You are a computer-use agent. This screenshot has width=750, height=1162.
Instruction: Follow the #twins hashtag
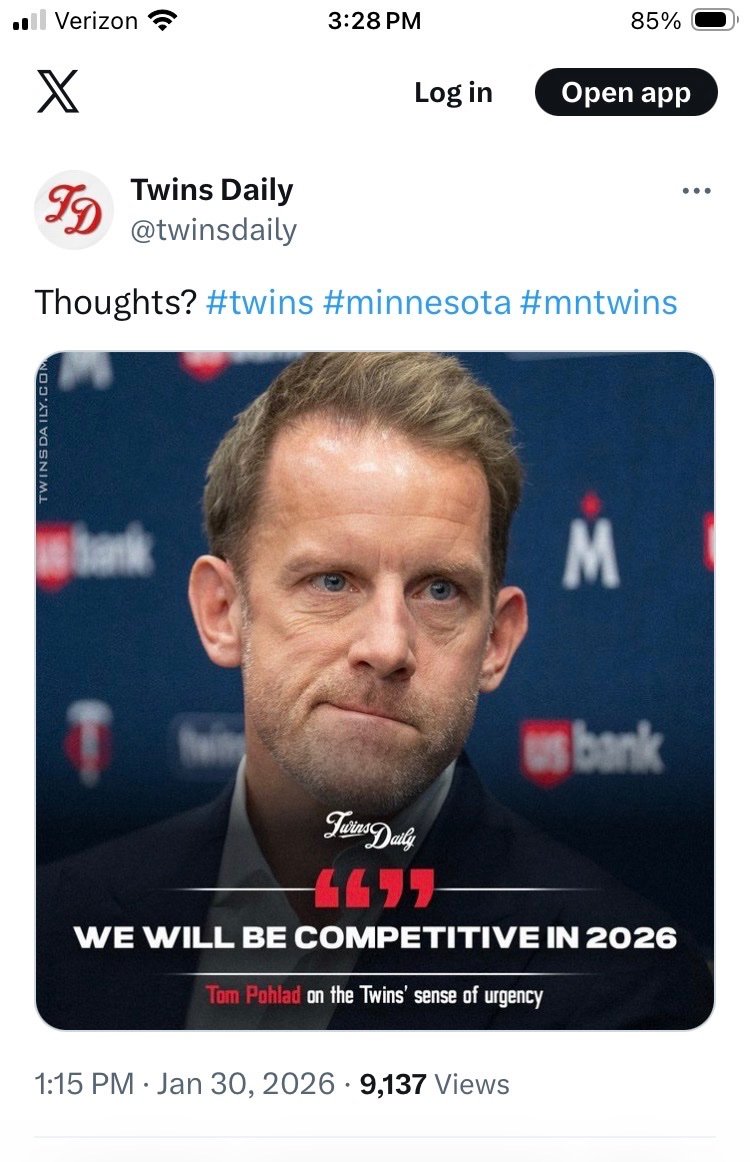259,302
